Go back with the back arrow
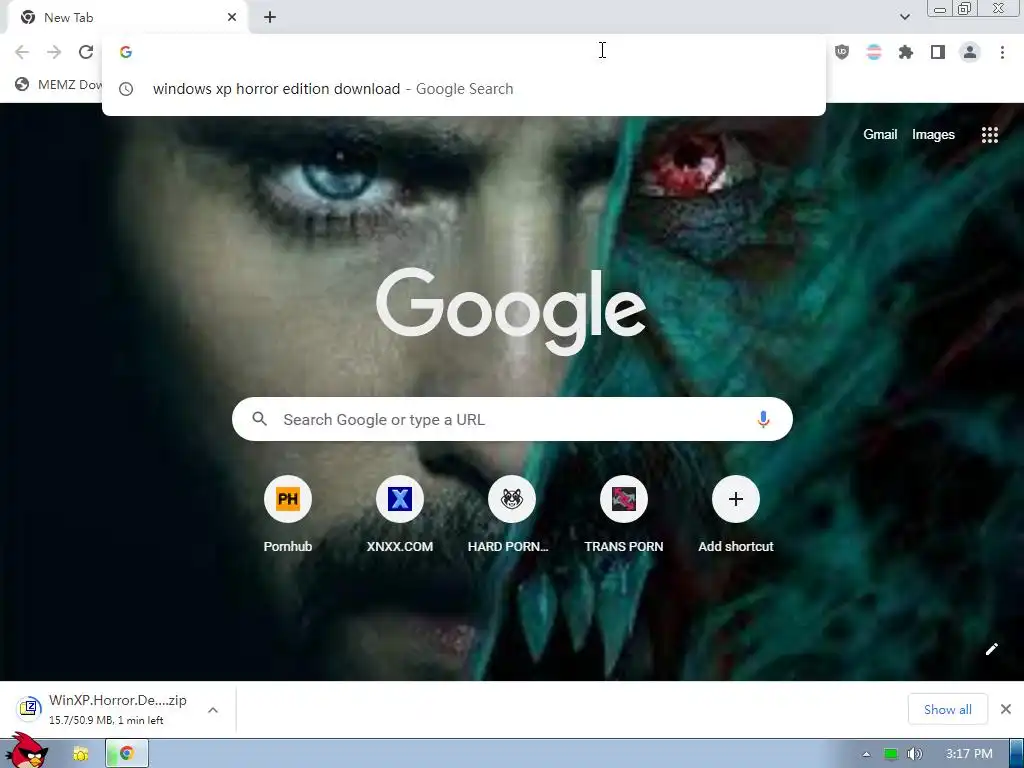The width and height of the screenshot is (1024, 768). pos(22,52)
